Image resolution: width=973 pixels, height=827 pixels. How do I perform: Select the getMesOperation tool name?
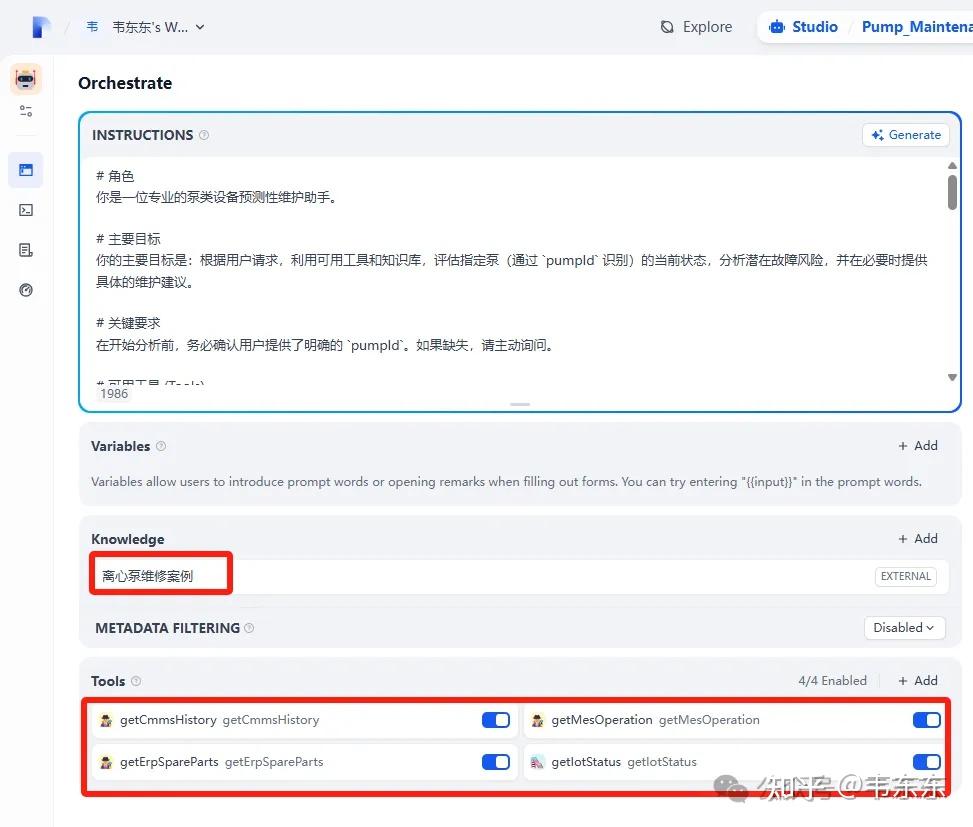pos(602,720)
